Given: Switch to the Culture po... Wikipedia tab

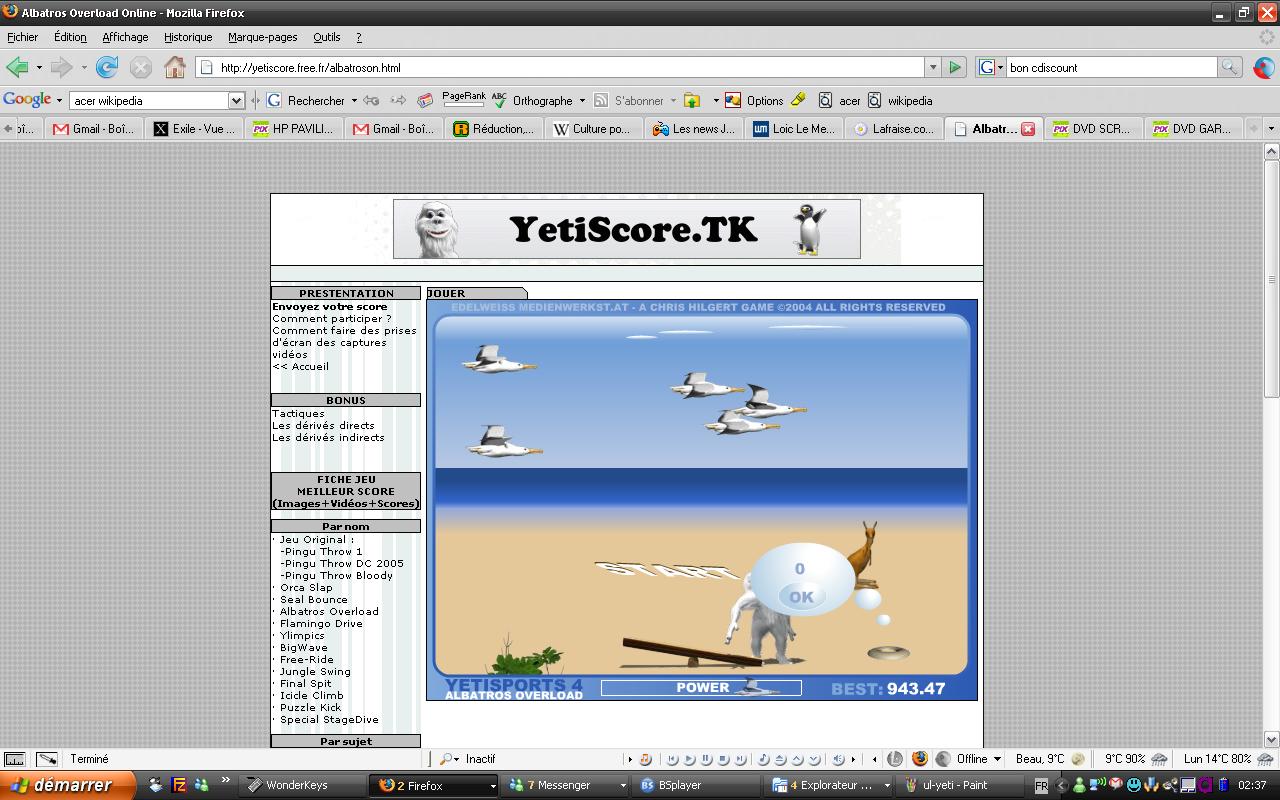Looking at the screenshot, I should click(592, 129).
